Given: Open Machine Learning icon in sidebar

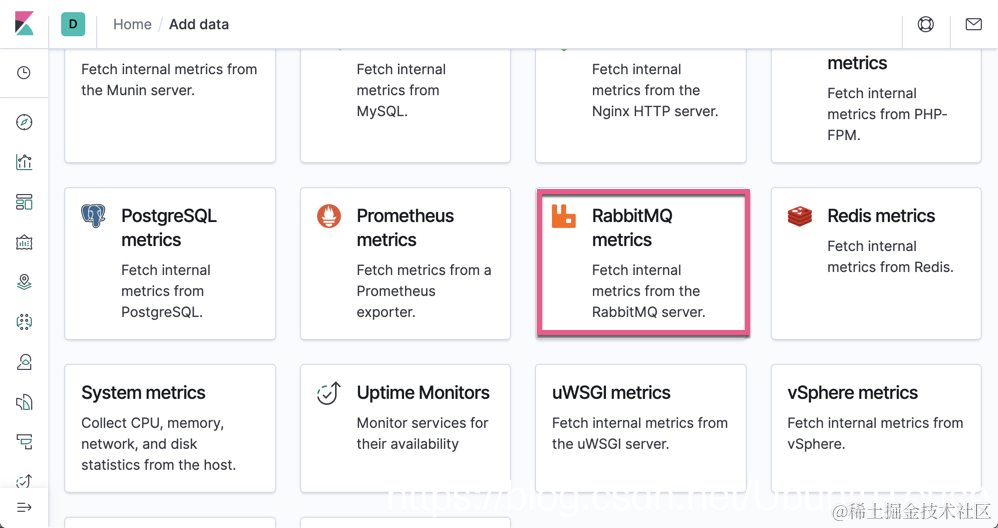Looking at the screenshot, I should click(x=24, y=322).
